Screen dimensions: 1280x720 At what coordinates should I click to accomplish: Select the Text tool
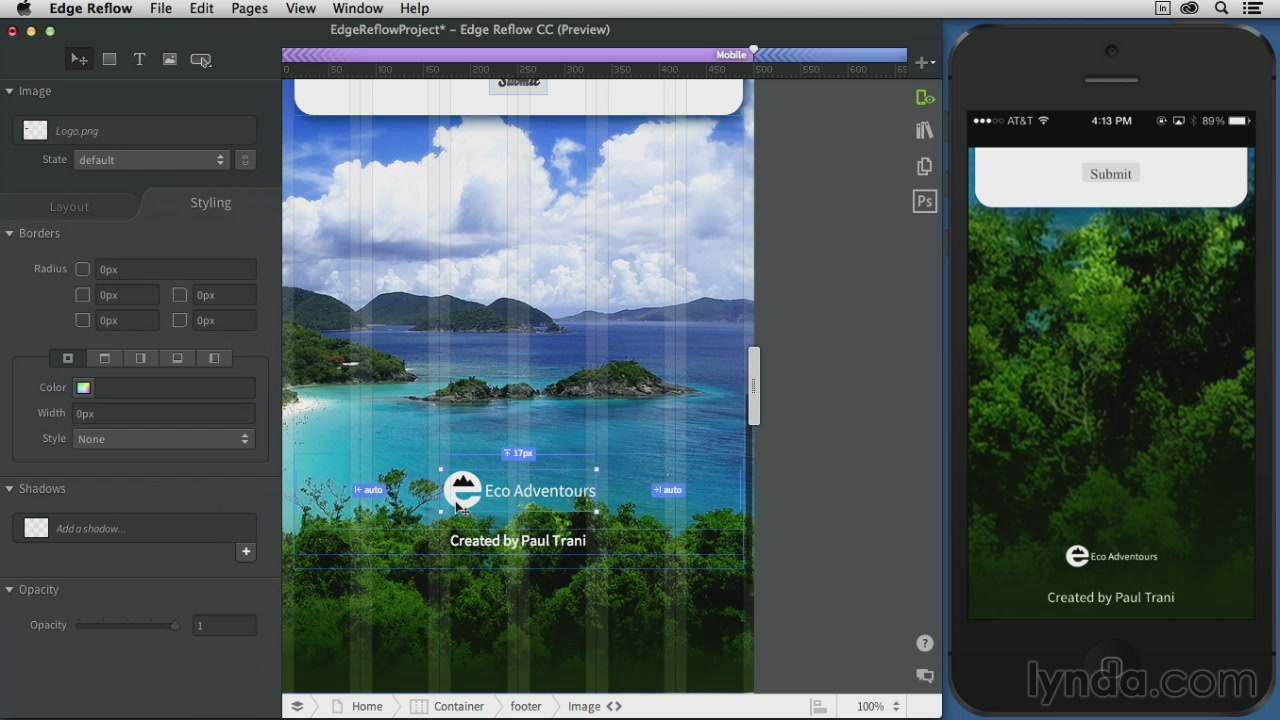pos(139,60)
